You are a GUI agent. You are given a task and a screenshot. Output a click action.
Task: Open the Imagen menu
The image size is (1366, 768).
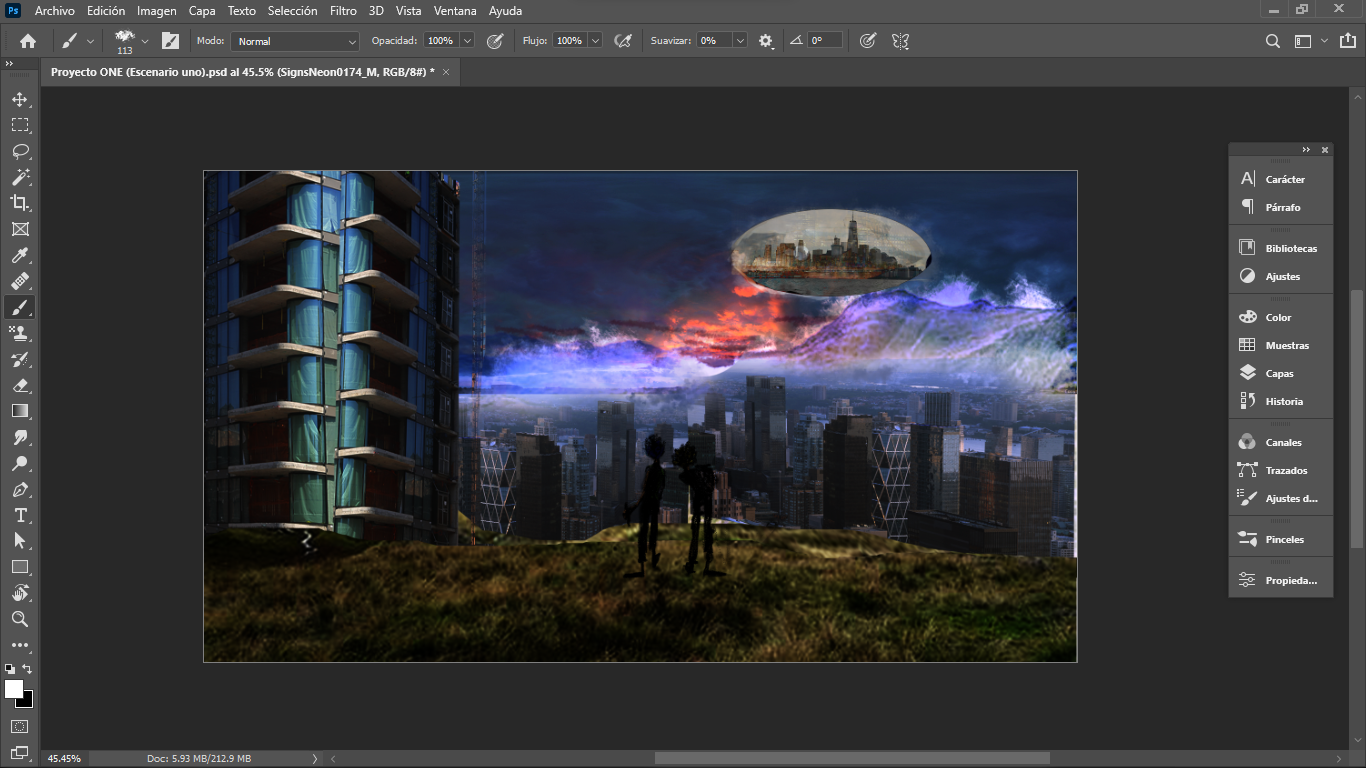[157, 11]
